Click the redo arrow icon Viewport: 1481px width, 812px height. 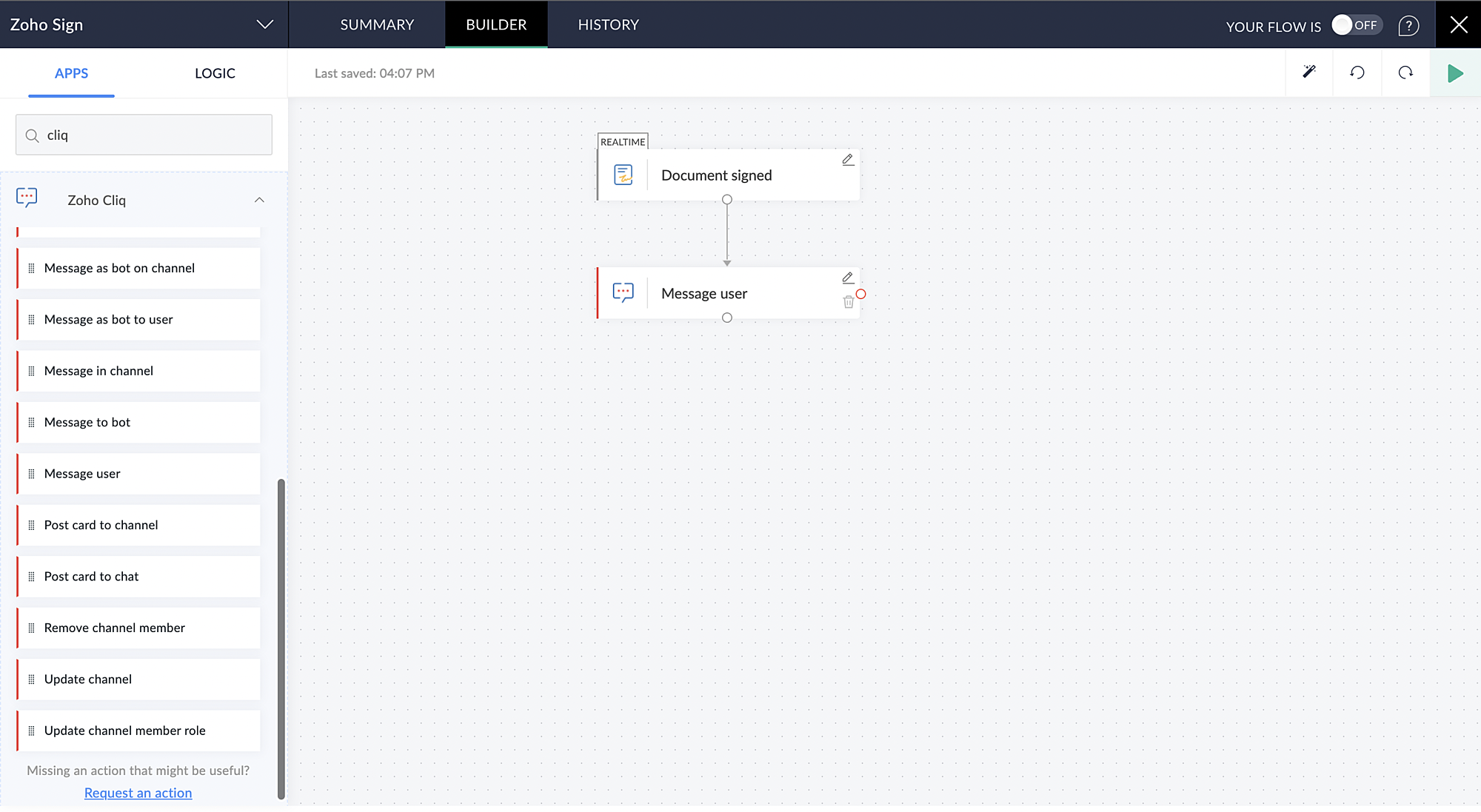click(1405, 73)
